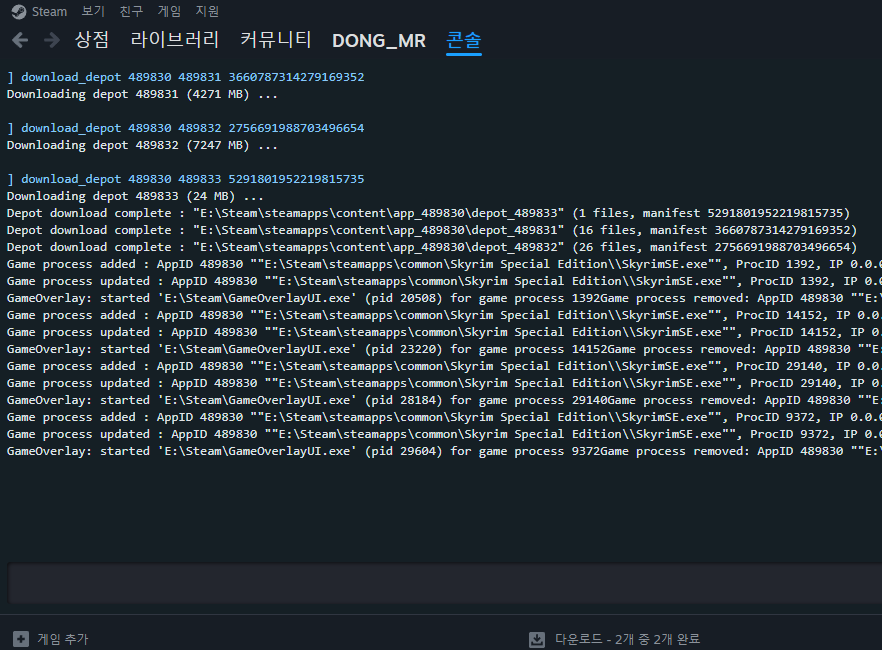Open 다운로드 - 2개 중 2개 완료 status
The image size is (882, 650).
[627, 639]
